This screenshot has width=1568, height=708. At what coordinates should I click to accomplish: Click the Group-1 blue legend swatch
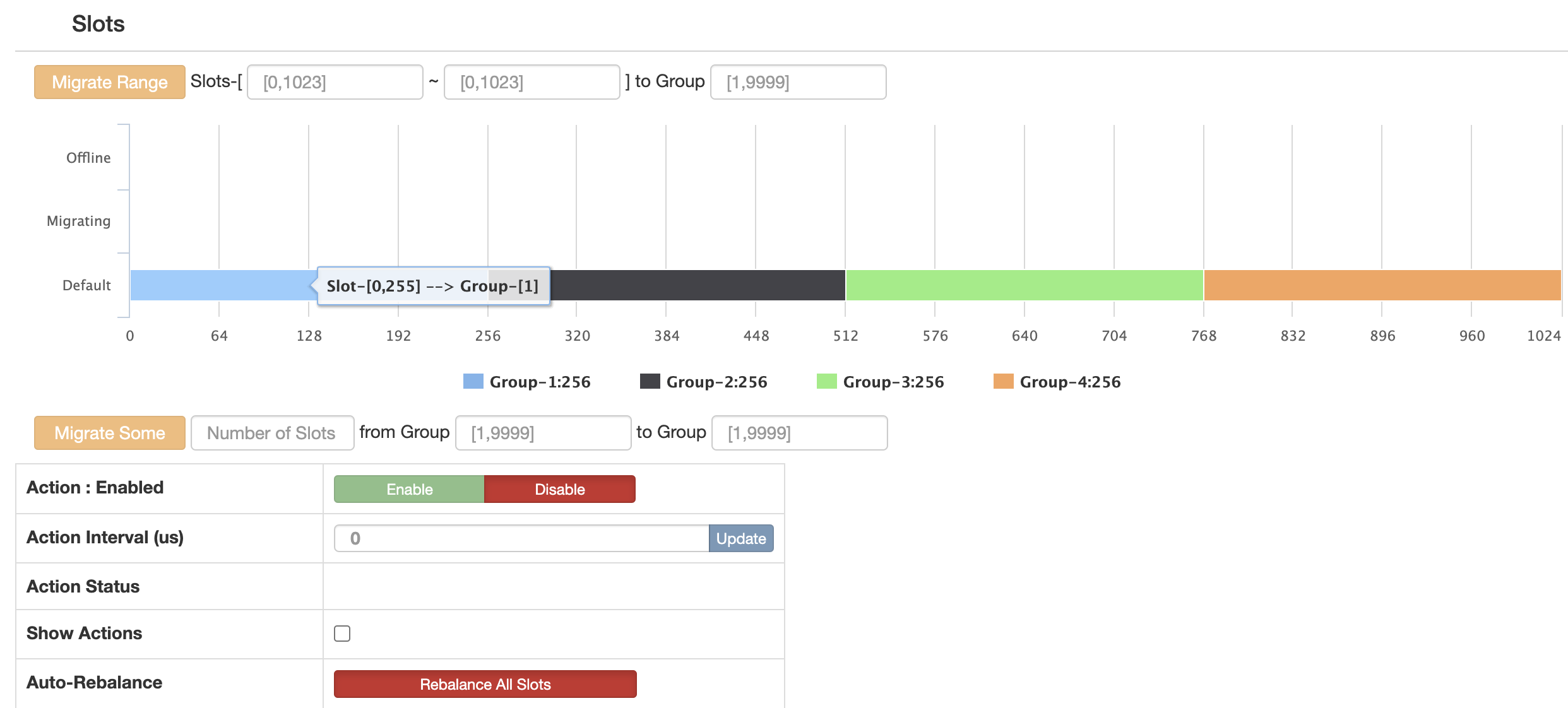pos(473,381)
